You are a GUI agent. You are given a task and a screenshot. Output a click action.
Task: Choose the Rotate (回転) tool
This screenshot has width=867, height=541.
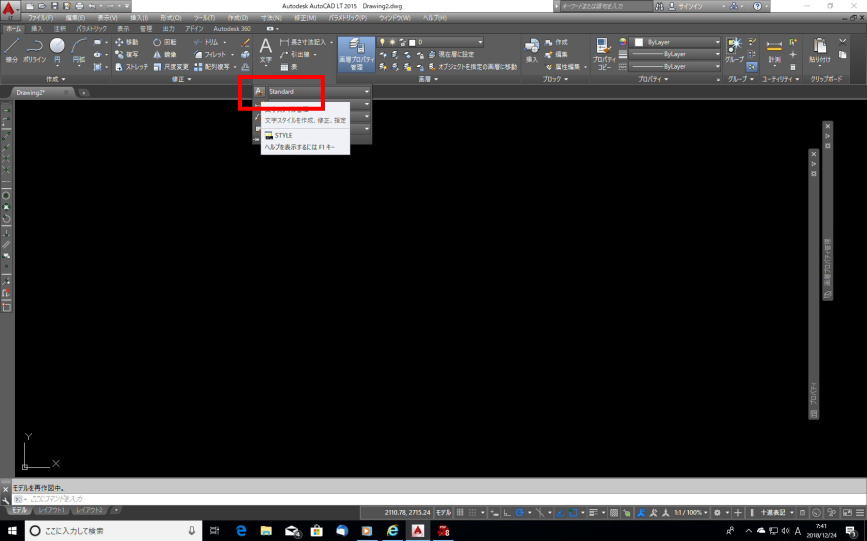(x=165, y=42)
